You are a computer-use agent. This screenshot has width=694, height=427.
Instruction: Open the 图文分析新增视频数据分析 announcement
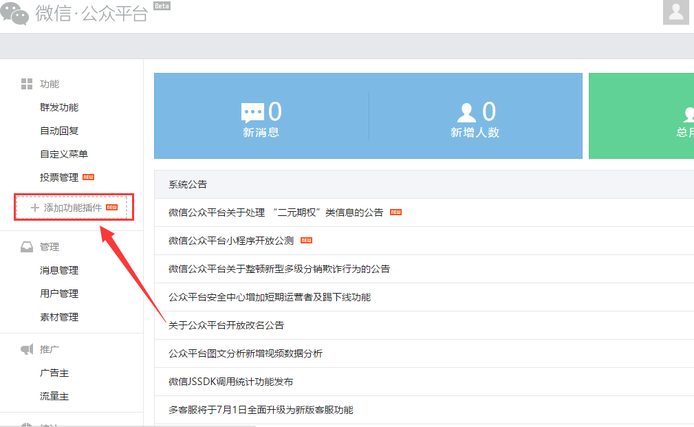tap(246, 354)
